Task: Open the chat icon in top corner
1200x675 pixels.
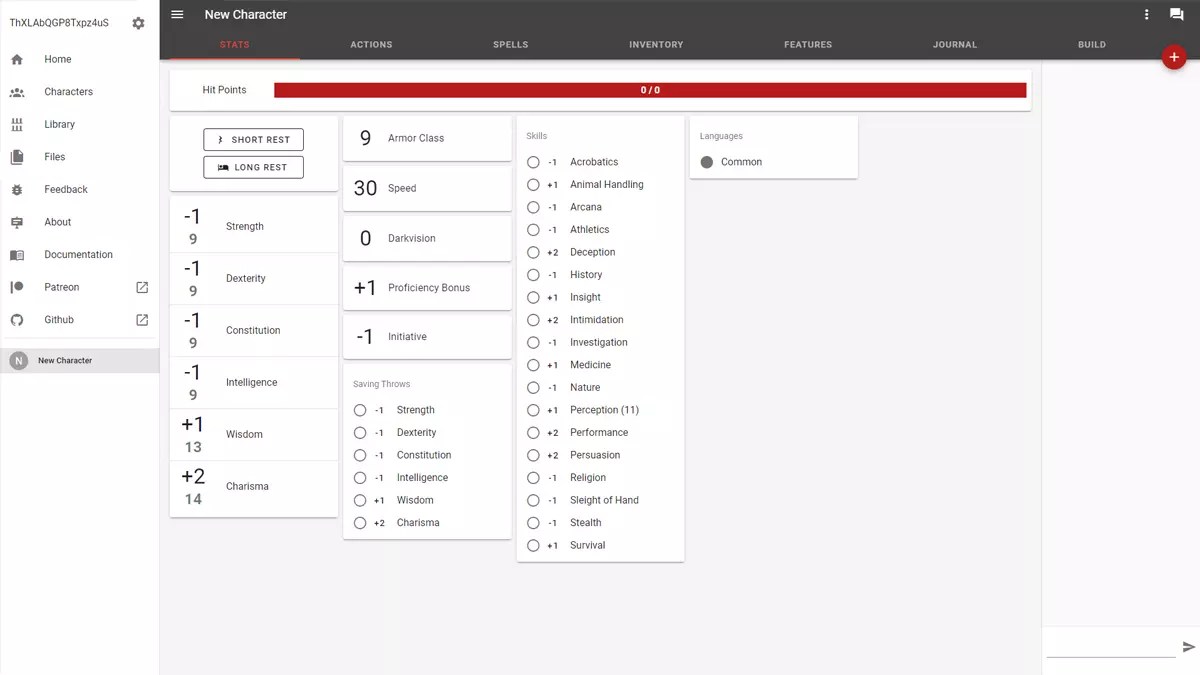Action: coord(1176,14)
